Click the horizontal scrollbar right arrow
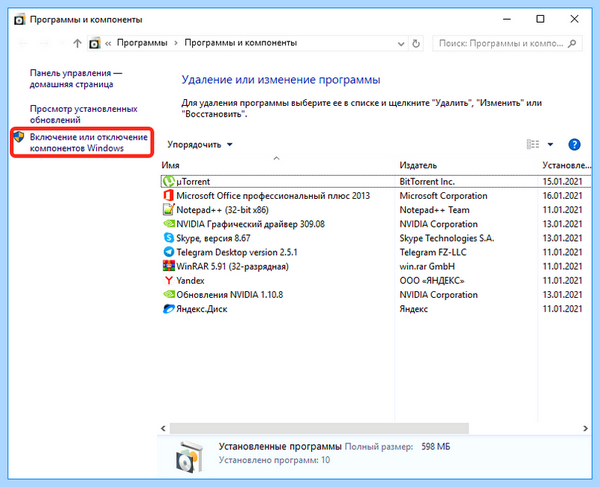 coord(585,428)
